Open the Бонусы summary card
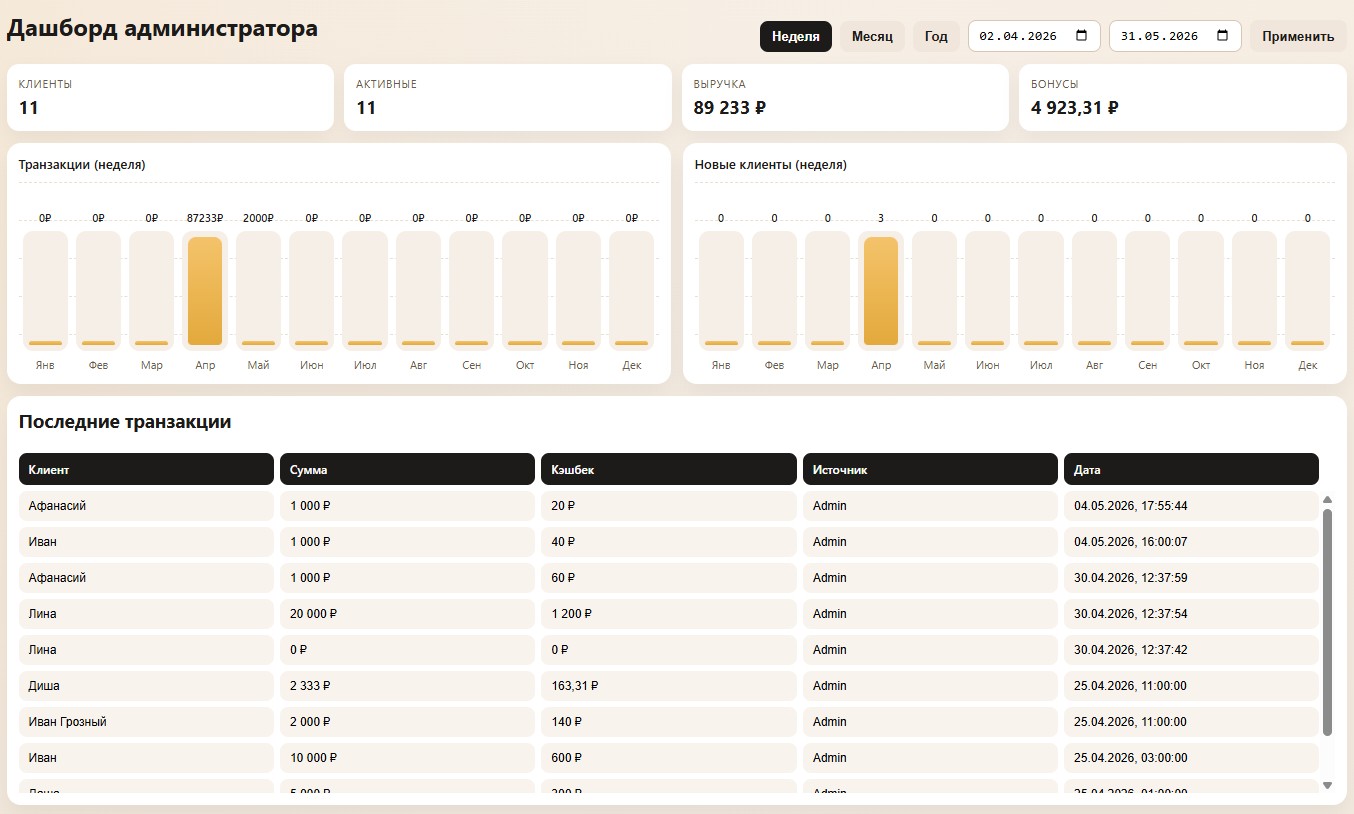The image size is (1354, 814). tap(1182, 98)
